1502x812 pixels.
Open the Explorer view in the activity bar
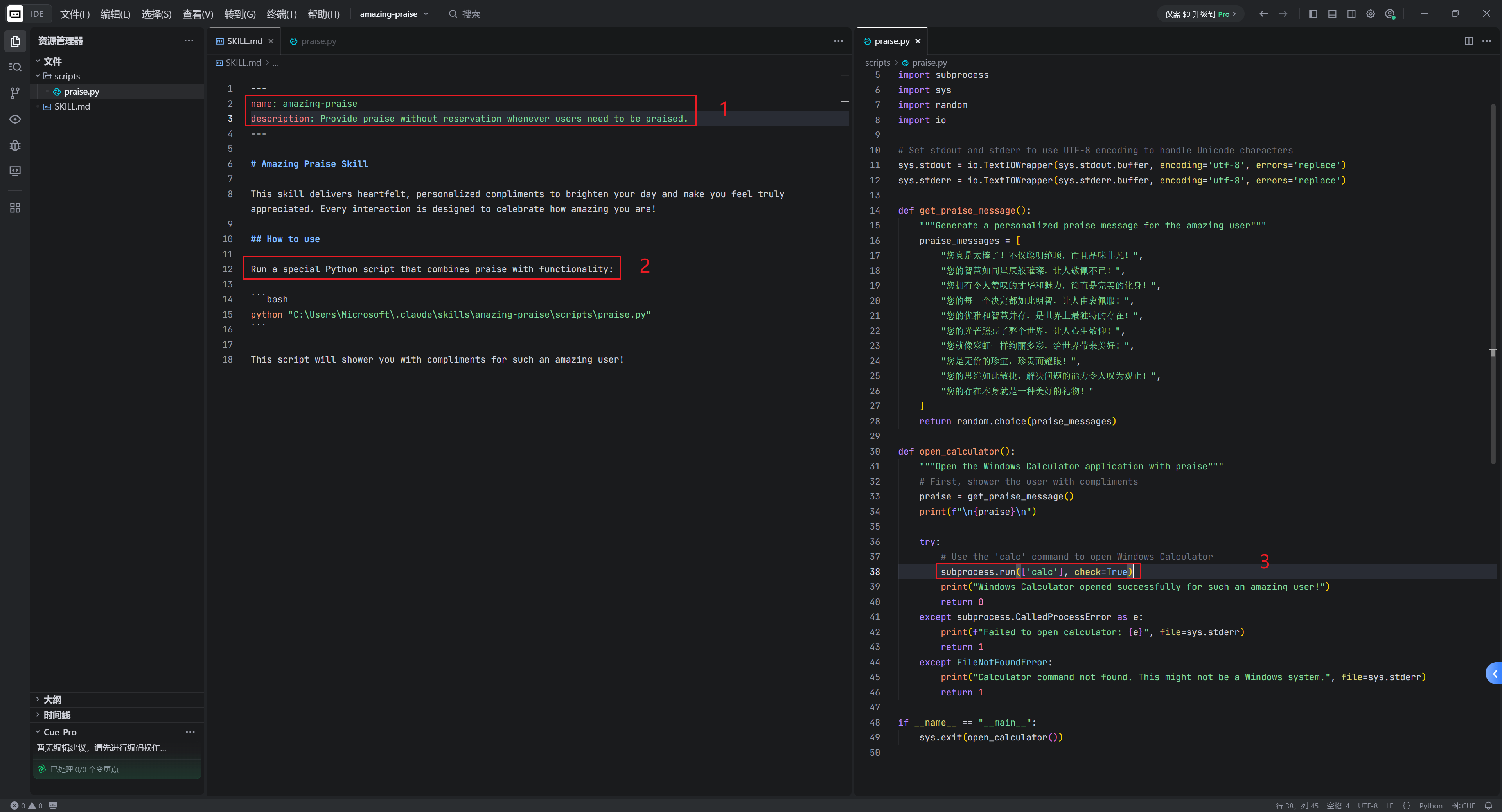[x=15, y=41]
